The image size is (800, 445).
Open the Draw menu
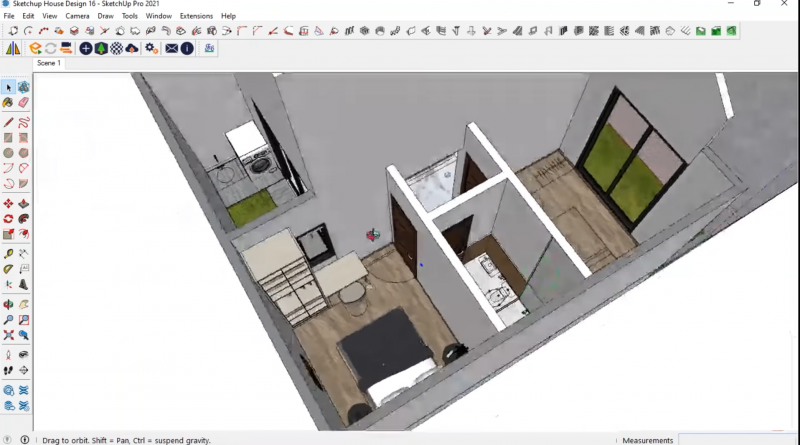point(106,16)
